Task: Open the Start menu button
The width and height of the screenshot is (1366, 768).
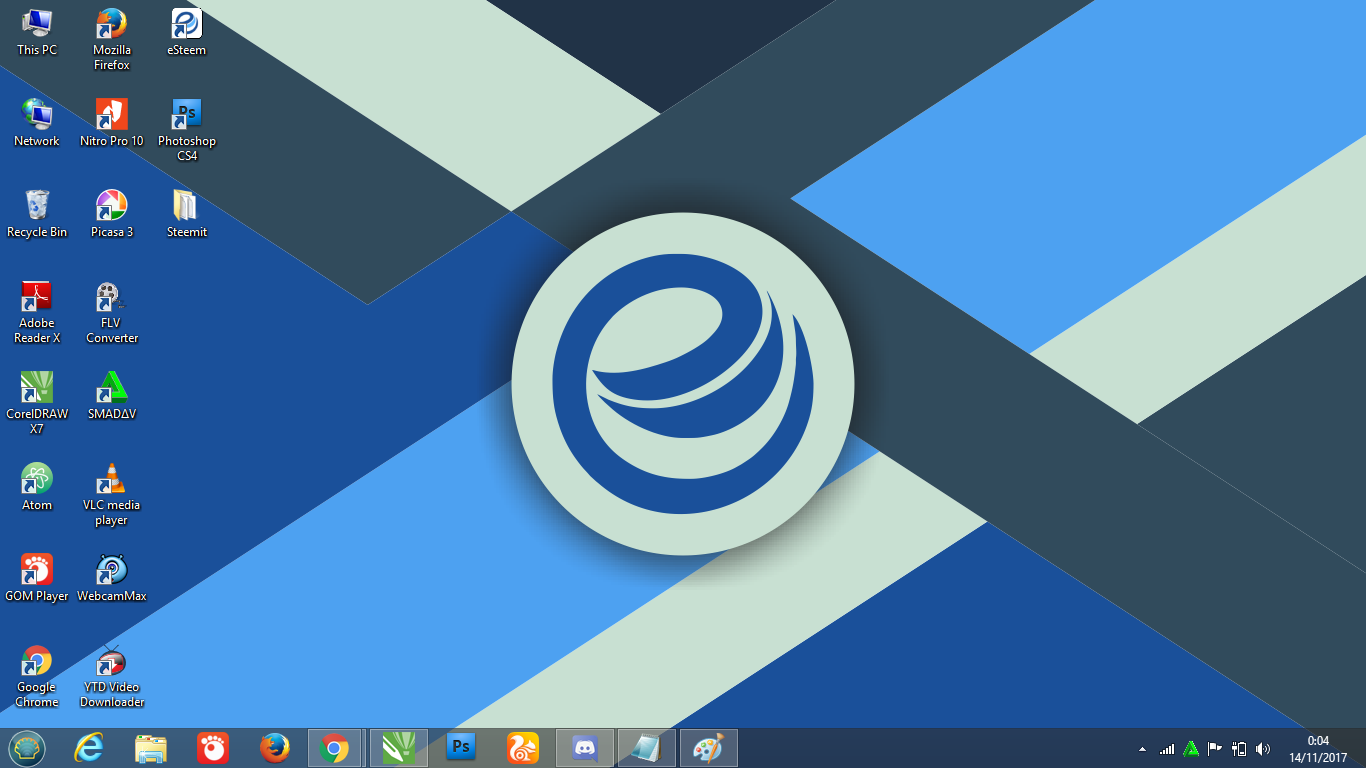Action: (27, 748)
